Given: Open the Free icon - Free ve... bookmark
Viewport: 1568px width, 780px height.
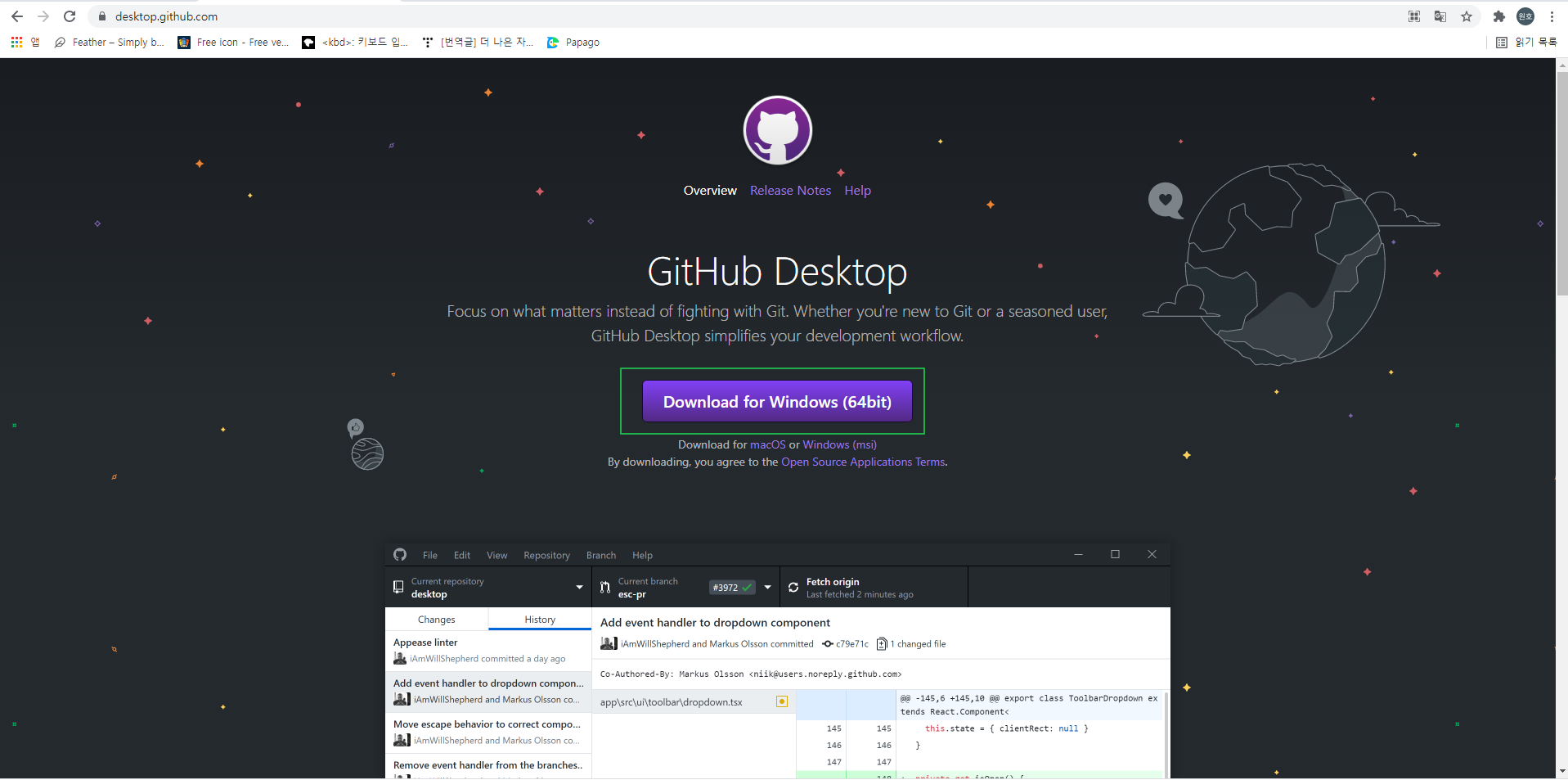Looking at the screenshot, I should [234, 43].
